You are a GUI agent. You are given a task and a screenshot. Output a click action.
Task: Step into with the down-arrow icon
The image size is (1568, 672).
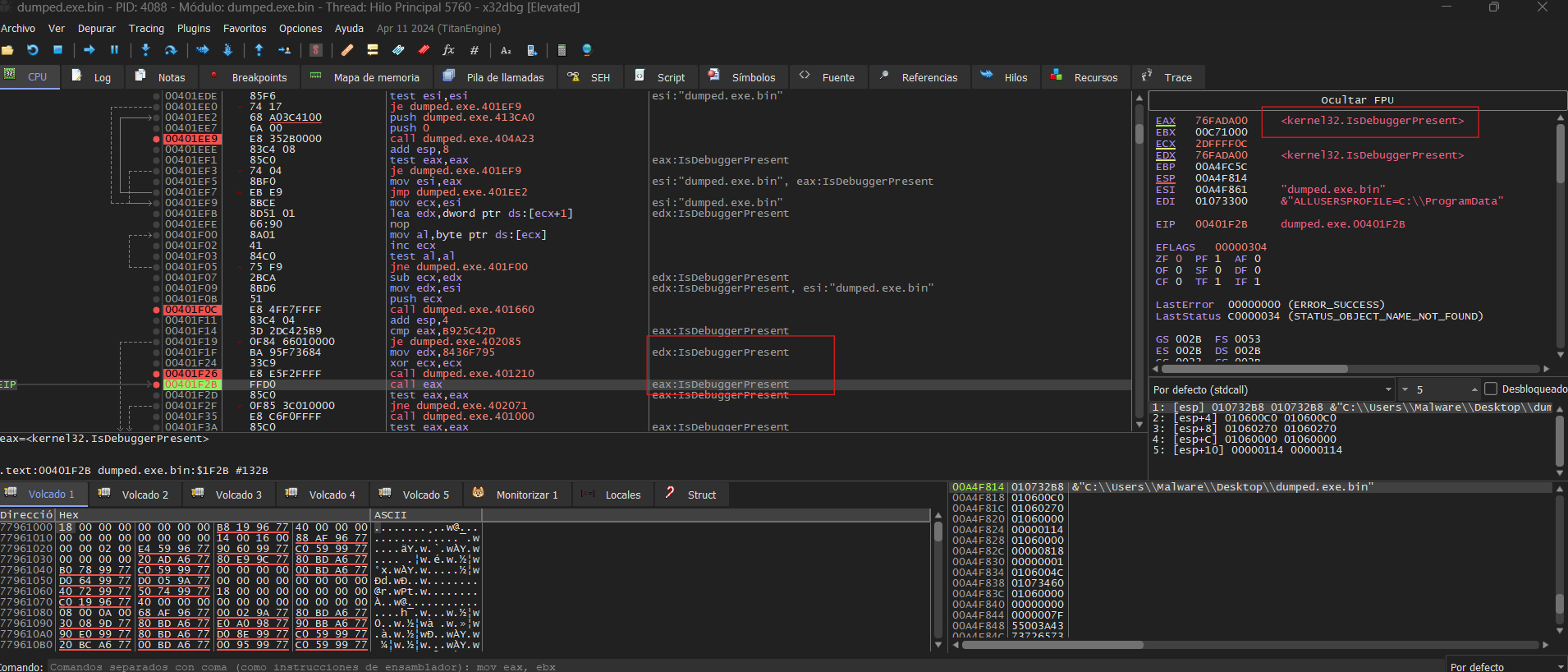[145, 50]
